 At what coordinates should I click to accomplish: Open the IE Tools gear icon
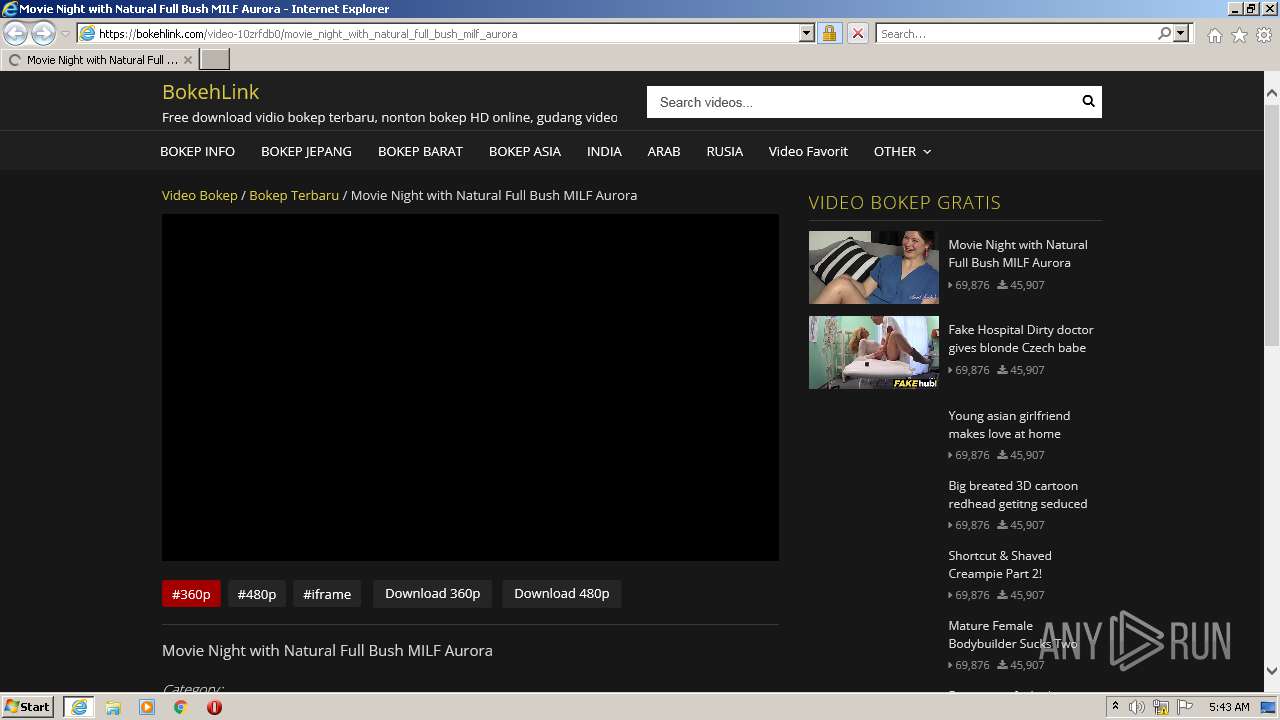[x=1264, y=35]
